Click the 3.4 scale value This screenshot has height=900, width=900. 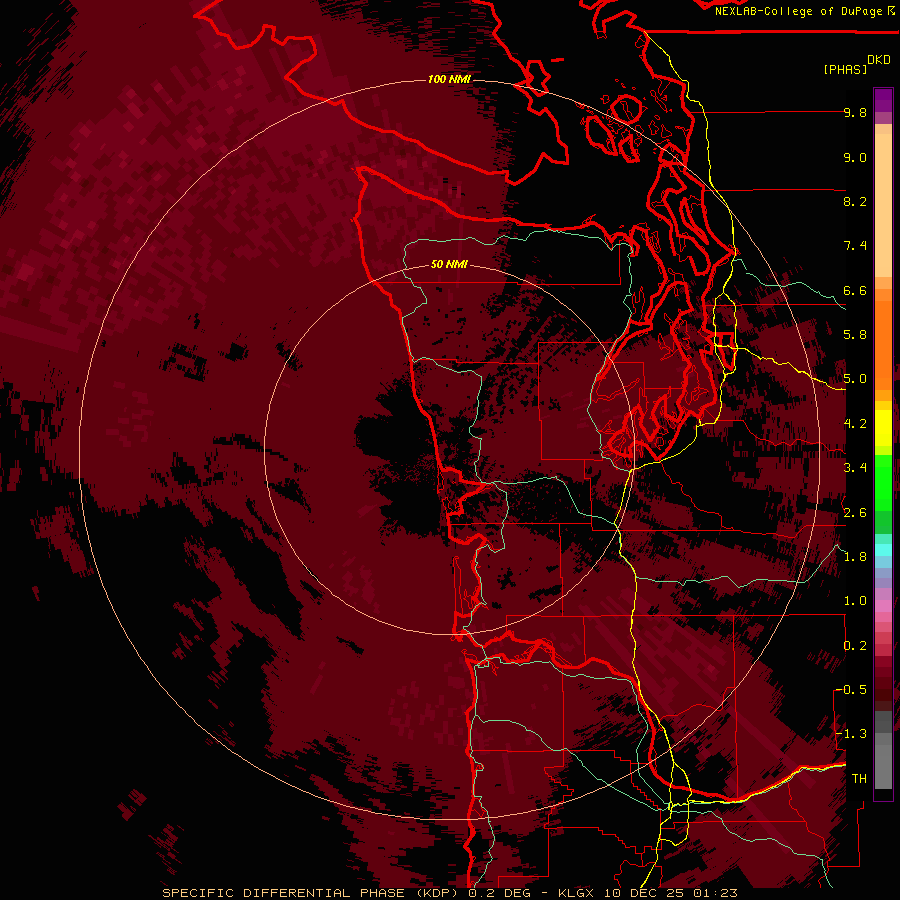point(855,468)
